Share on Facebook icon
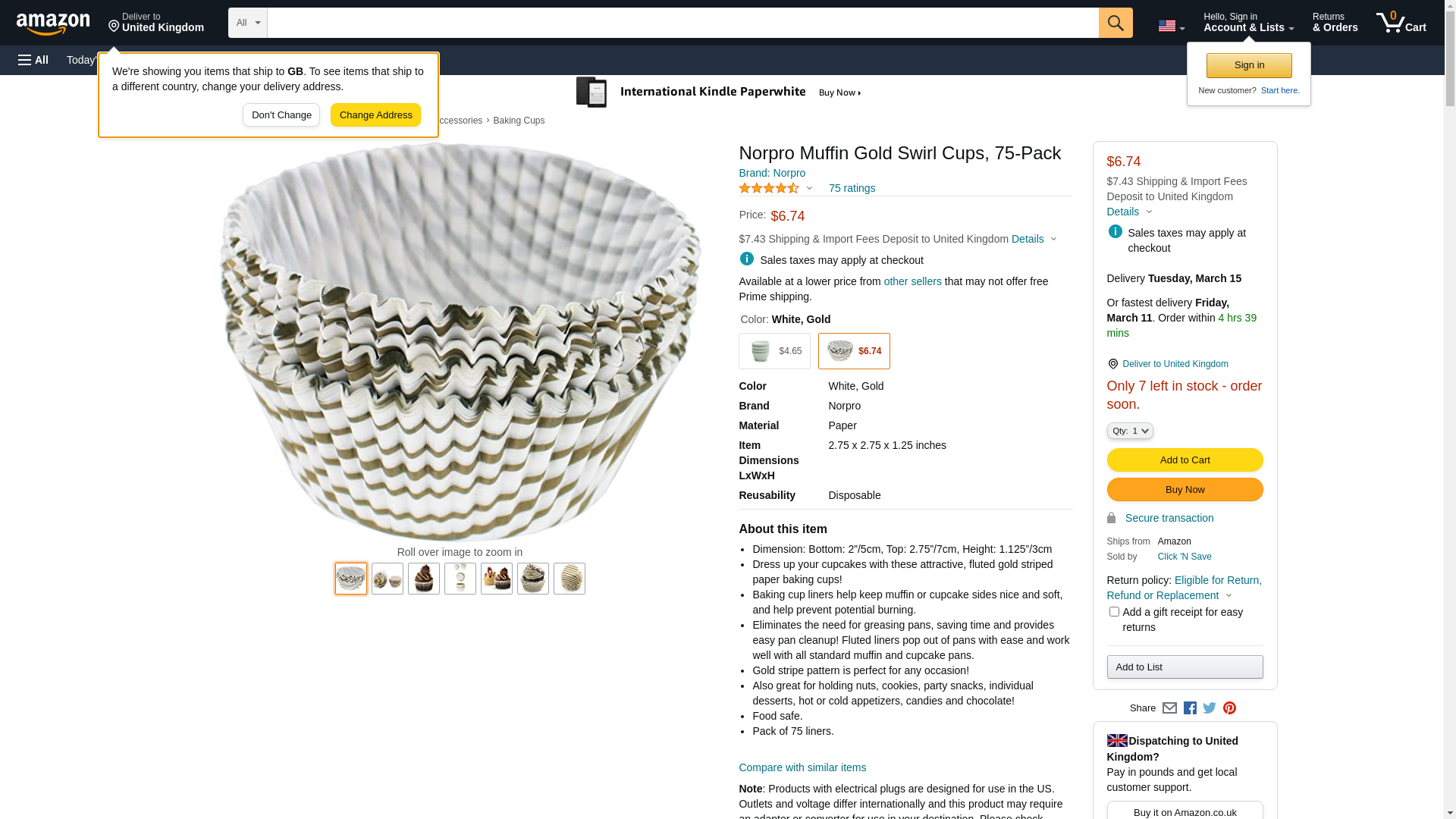This screenshot has height=819, width=1456. [x=1190, y=708]
